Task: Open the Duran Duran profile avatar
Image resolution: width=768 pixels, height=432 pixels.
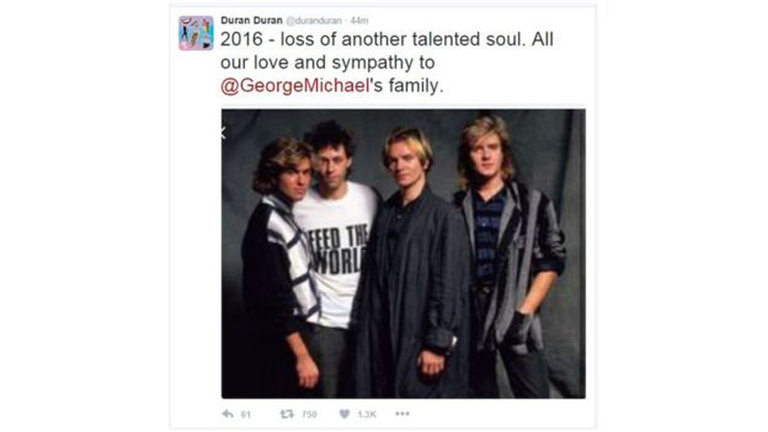Action: pyautogui.click(x=196, y=33)
